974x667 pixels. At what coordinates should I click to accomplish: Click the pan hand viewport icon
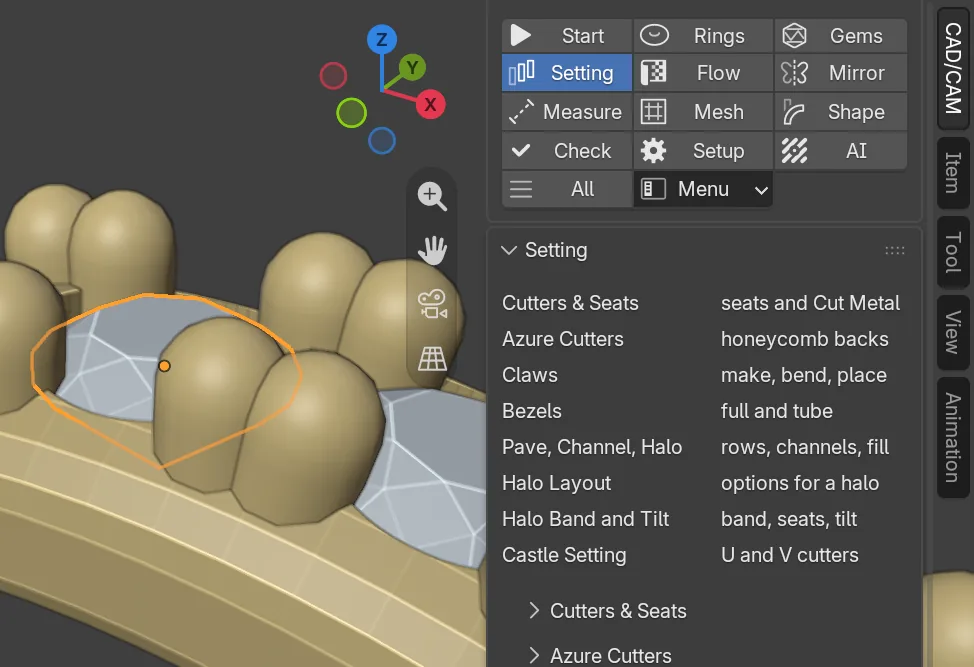click(x=432, y=250)
